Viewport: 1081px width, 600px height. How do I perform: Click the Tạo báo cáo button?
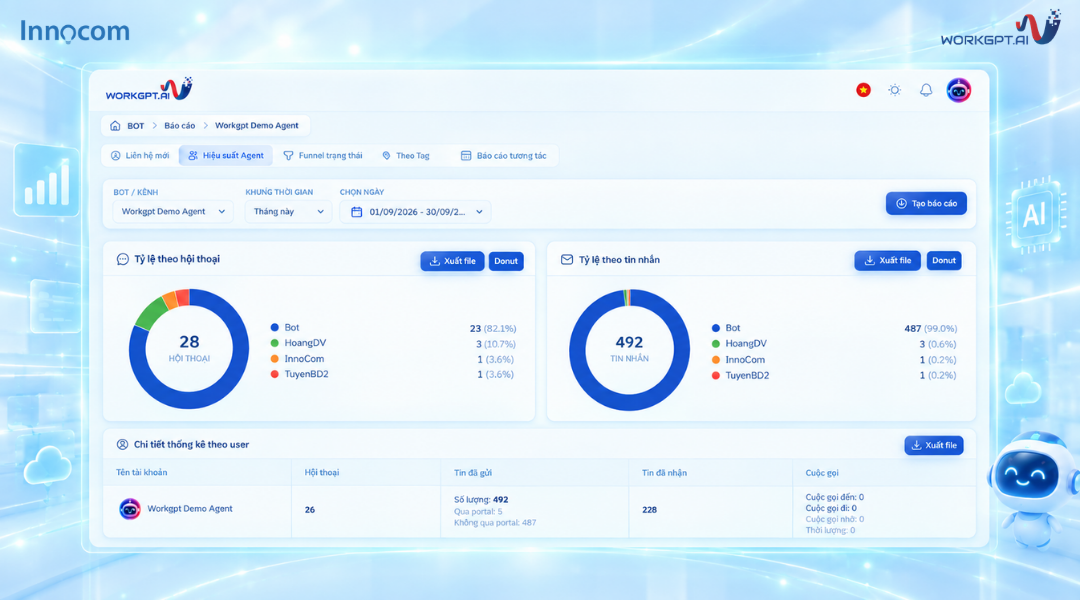[x=926, y=203]
